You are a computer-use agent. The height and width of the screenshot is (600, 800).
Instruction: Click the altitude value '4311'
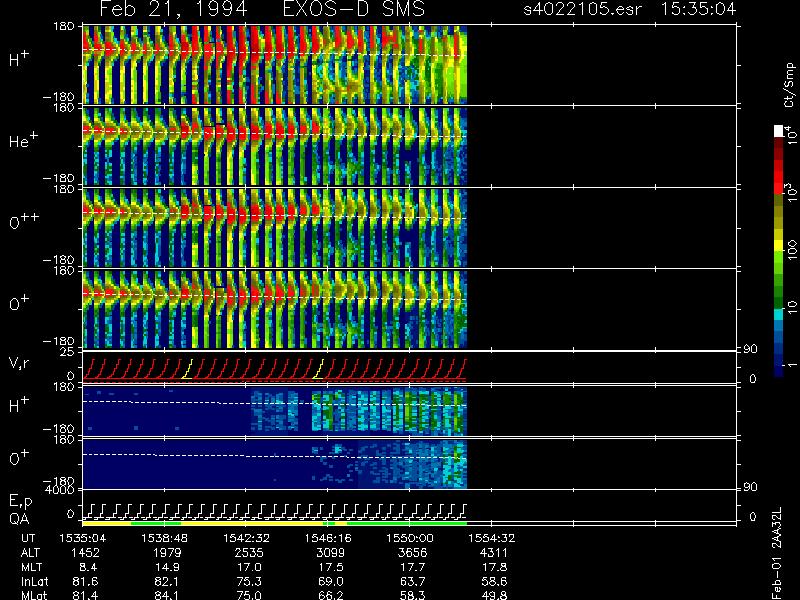[494, 553]
